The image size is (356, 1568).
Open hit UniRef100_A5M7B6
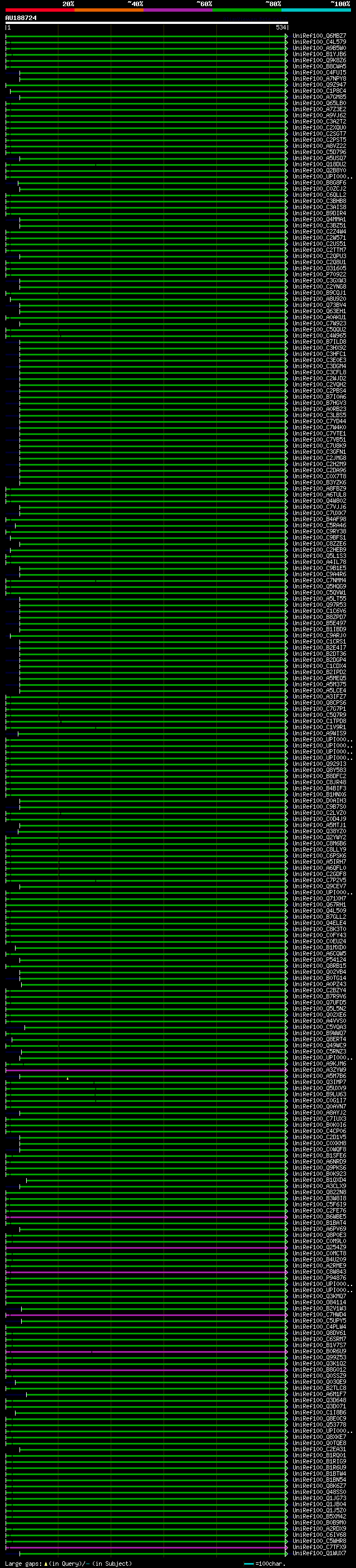[319, 1076]
